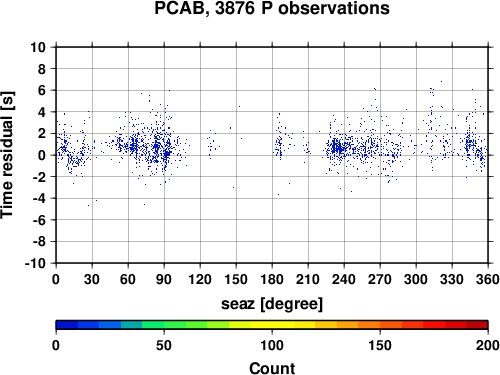Click the x-axis tick label 270
Image resolution: width=500 pixels, height=375 pixels.
[x=380, y=279]
